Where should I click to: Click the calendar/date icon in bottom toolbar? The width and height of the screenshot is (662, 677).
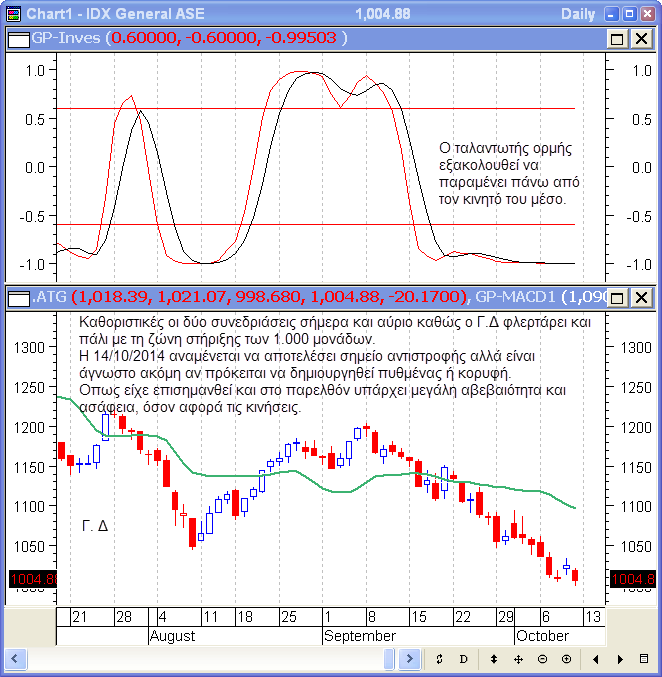click(645, 660)
